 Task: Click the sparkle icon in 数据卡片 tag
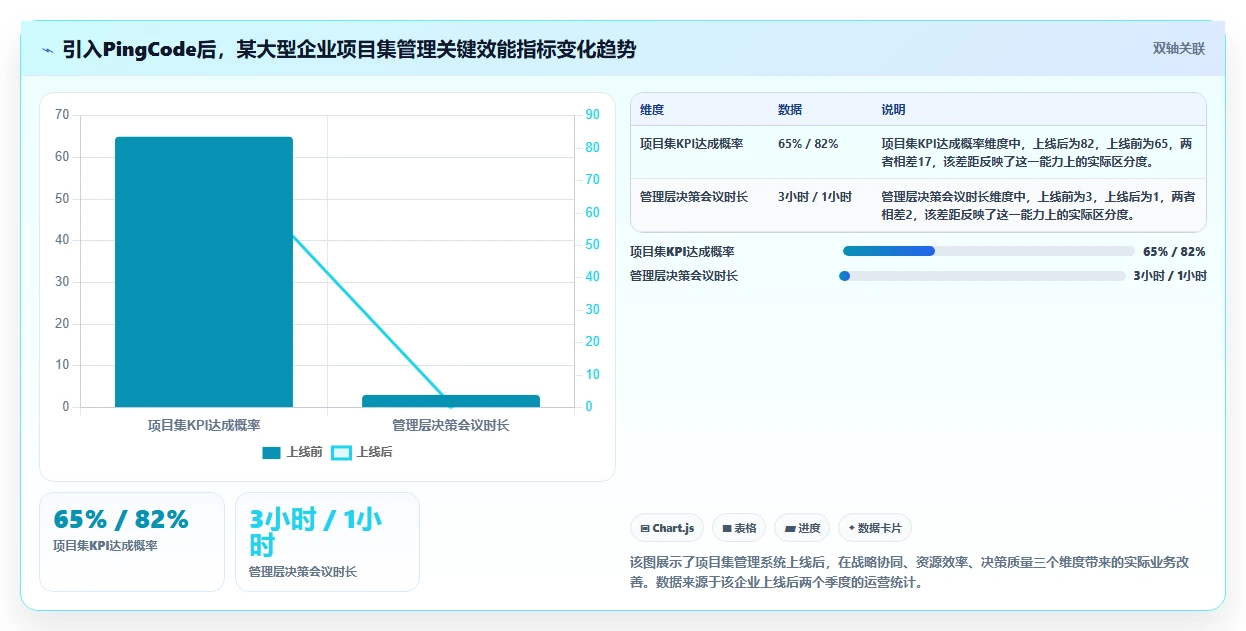click(852, 528)
